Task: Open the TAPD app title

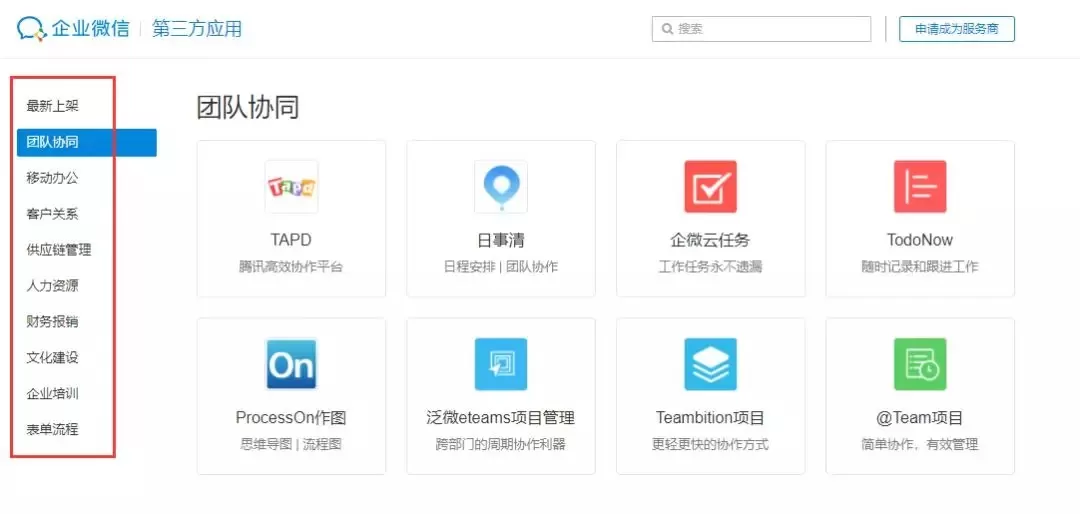Action: tap(291, 240)
